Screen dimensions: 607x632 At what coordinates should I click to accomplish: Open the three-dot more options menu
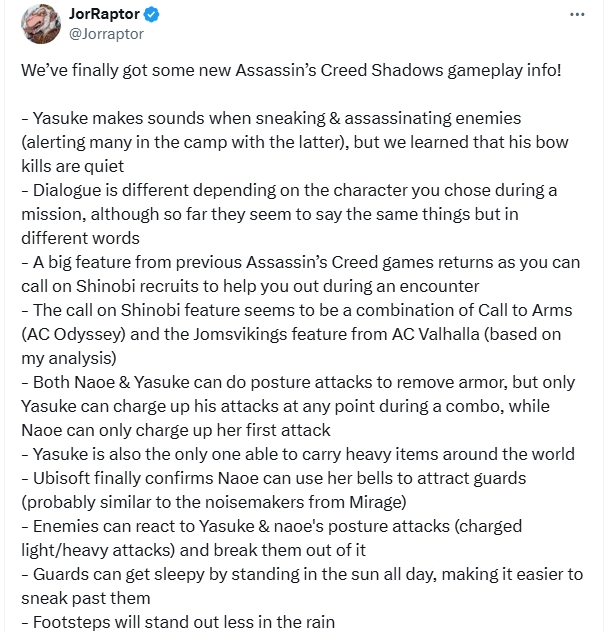577,15
